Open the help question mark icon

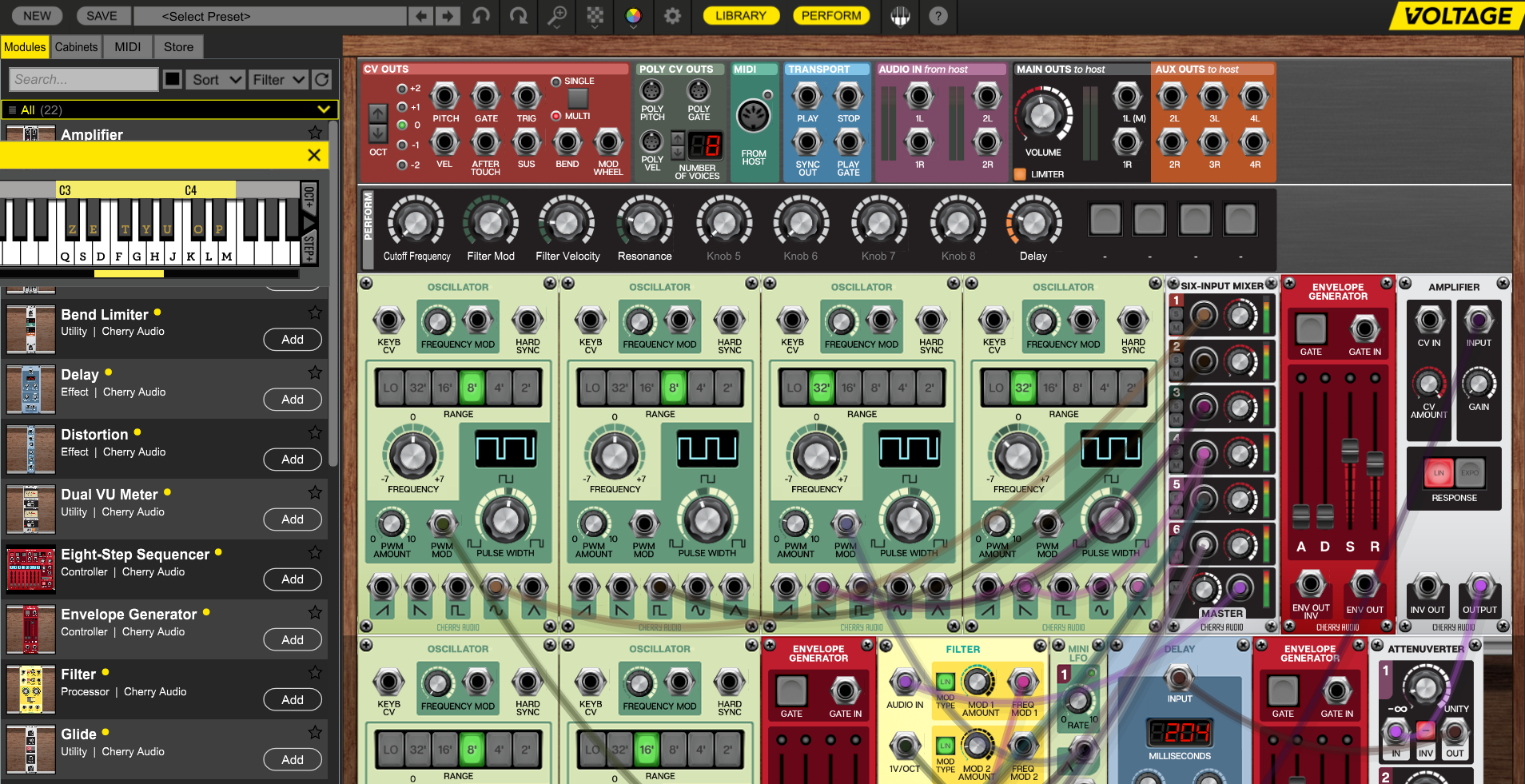coord(938,16)
